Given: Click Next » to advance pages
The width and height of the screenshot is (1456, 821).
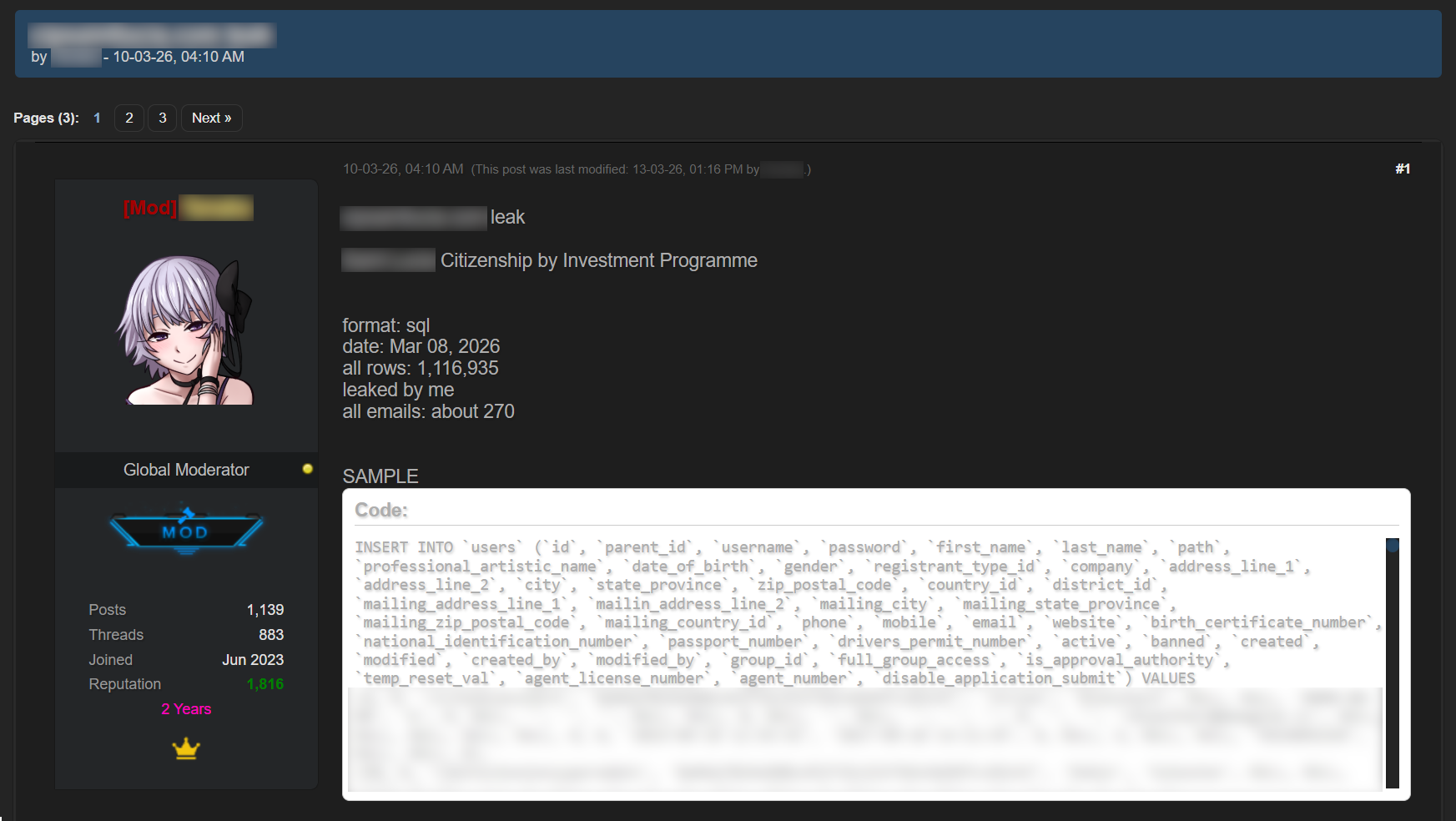Looking at the screenshot, I should tap(211, 118).
